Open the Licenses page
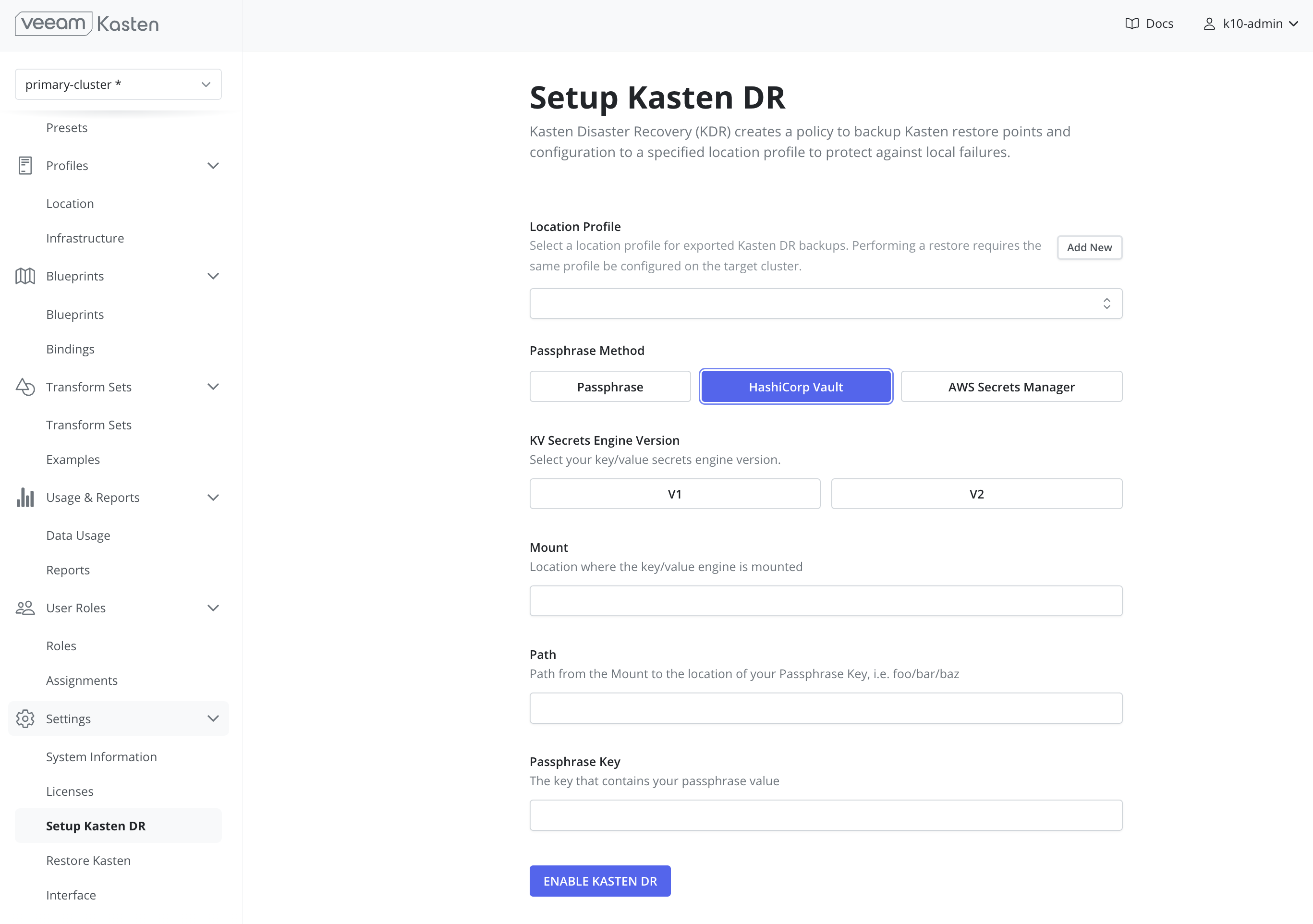The image size is (1313, 924). [70, 791]
